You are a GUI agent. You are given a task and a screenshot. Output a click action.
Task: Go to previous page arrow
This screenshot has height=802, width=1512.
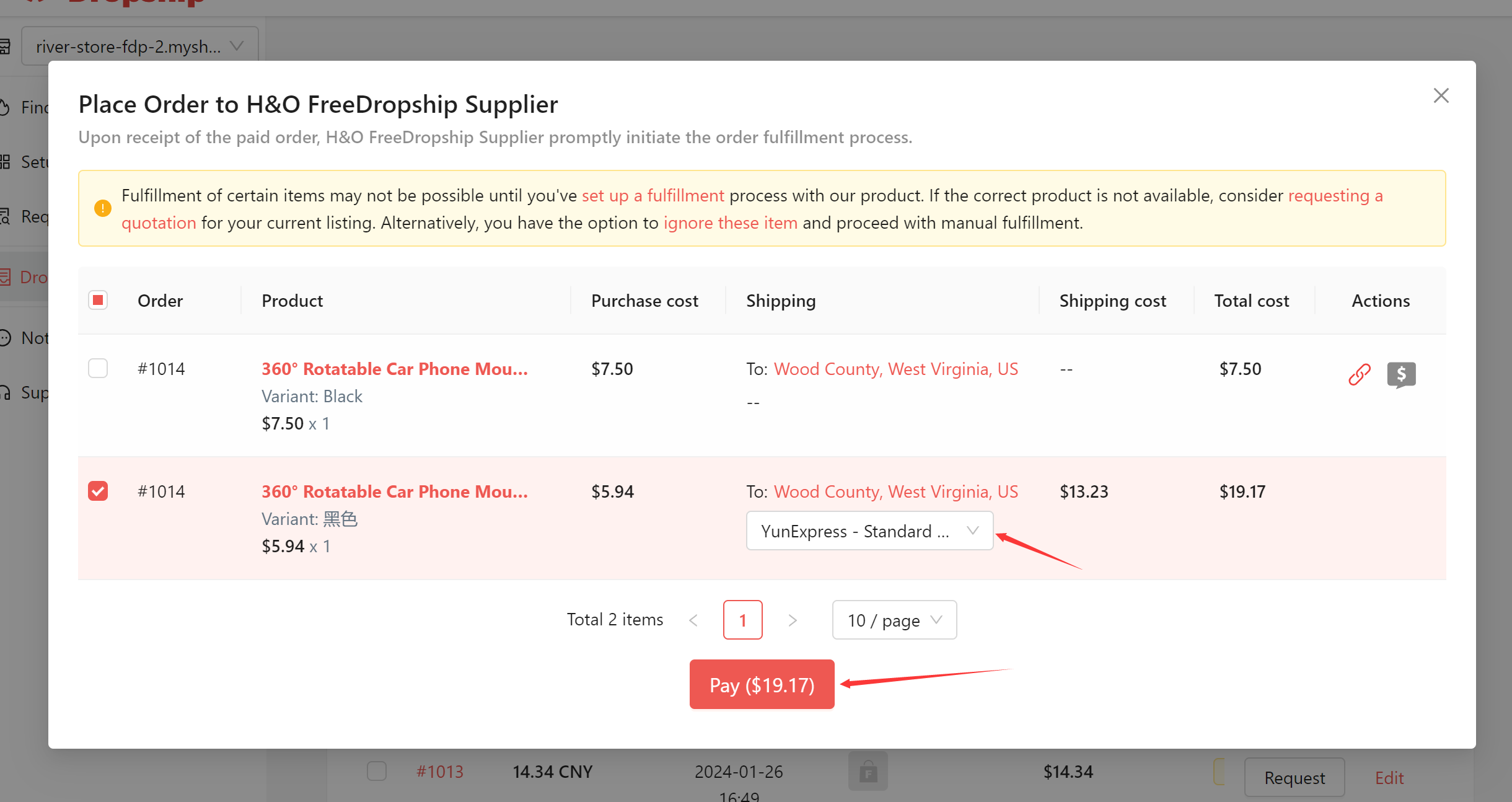tap(693, 620)
